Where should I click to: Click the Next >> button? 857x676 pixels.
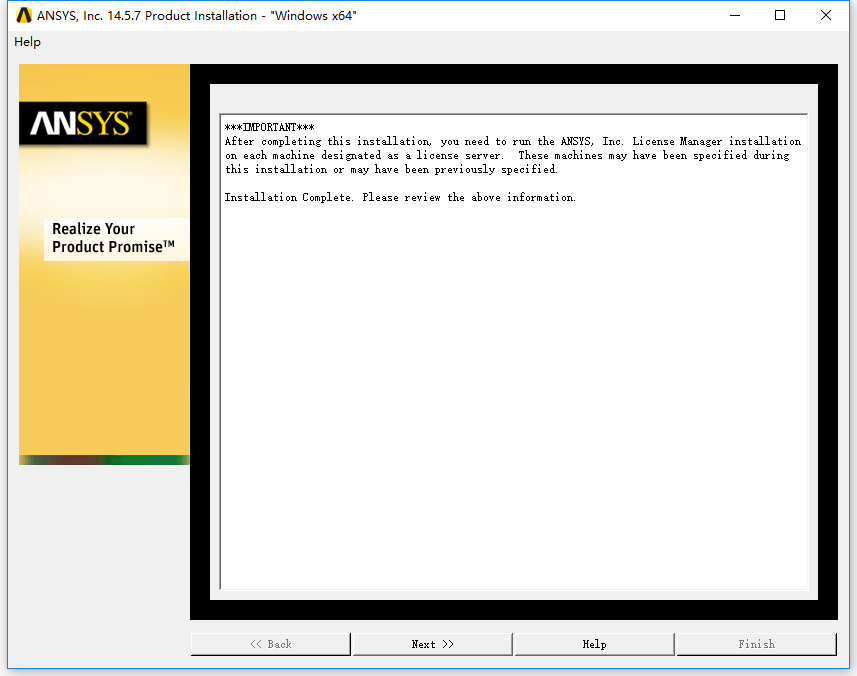tap(432, 644)
